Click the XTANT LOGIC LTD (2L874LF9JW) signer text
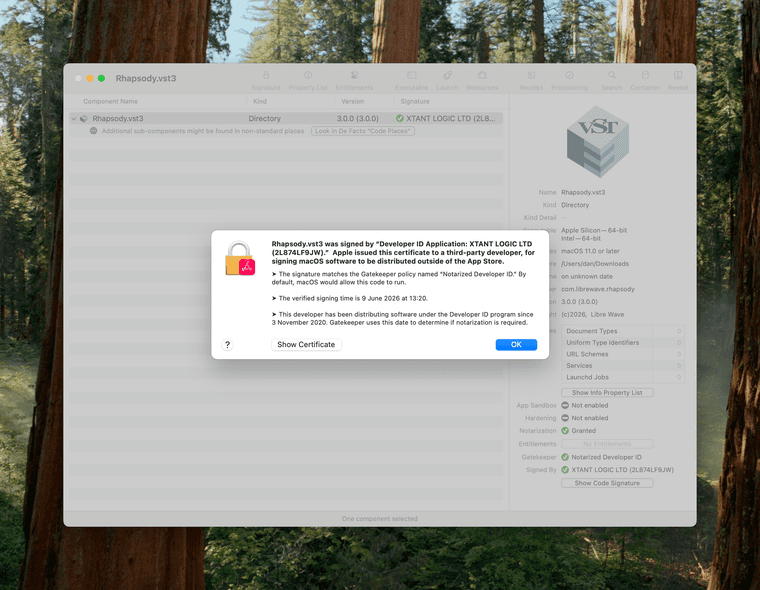 (622, 469)
